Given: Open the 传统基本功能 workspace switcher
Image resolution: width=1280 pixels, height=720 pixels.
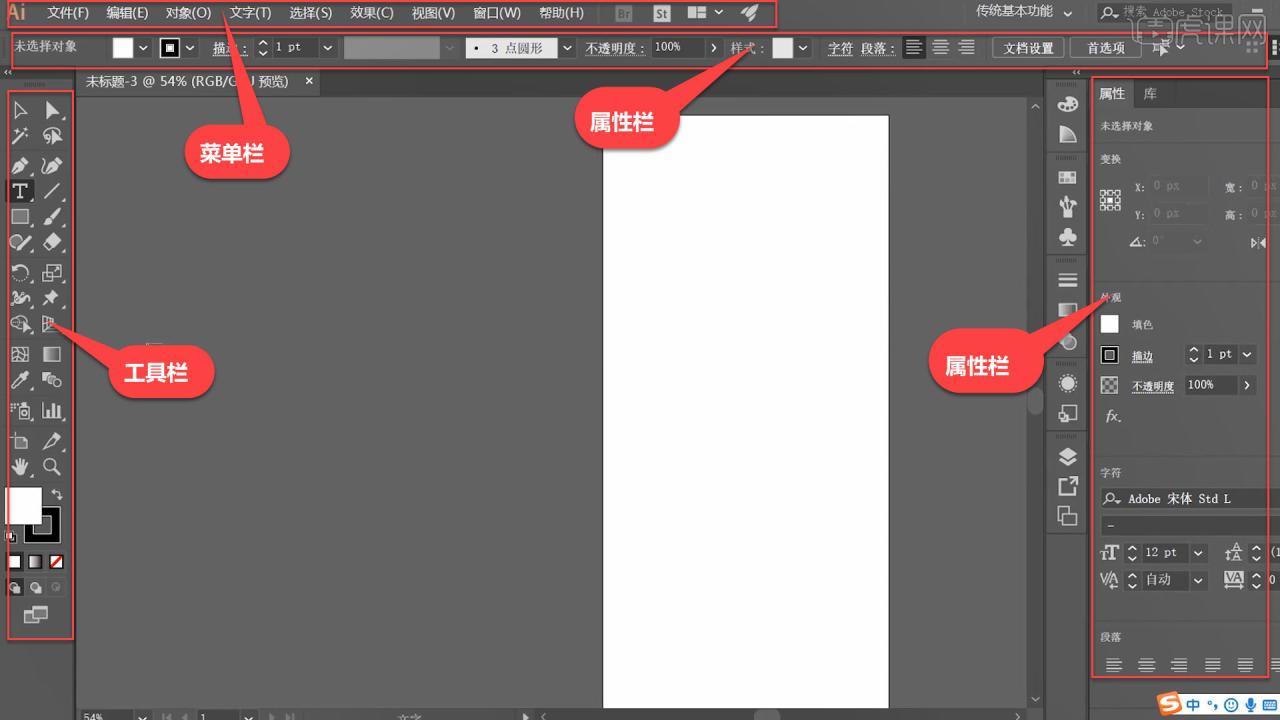Looking at the screenshot, I should pos(1025,13).
